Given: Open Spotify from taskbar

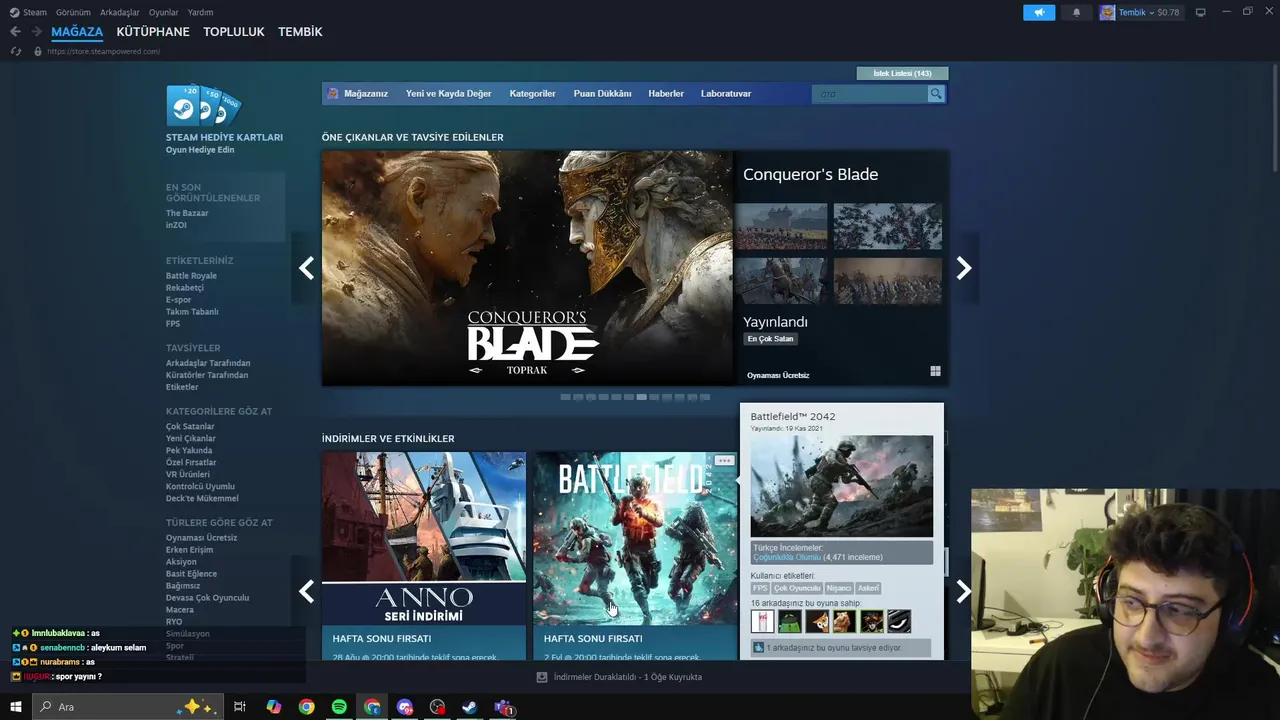Looking at the screenshot, I should click(339, 707).
